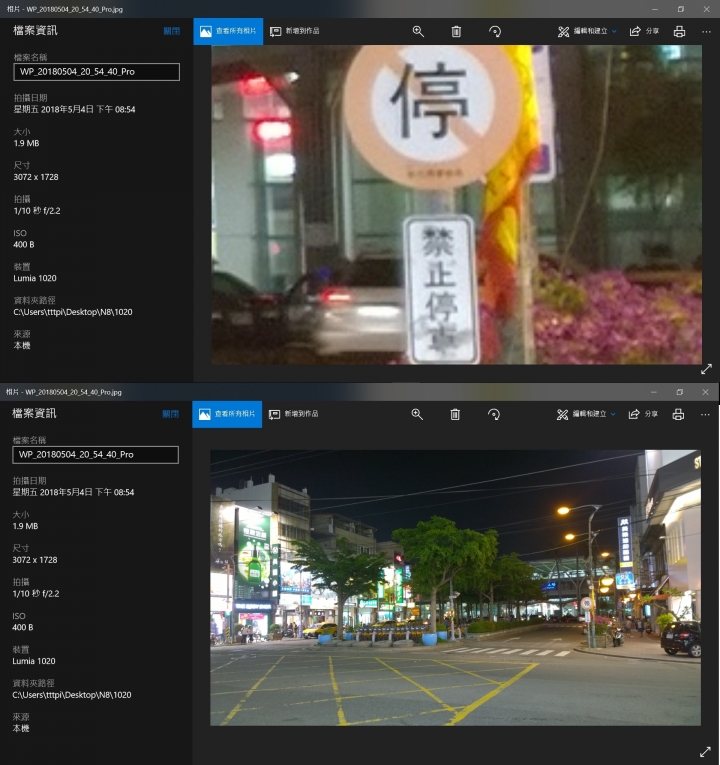Click the capture date text in top window
This screenshot has width=720, height=765.
click(x=75, y=109)
